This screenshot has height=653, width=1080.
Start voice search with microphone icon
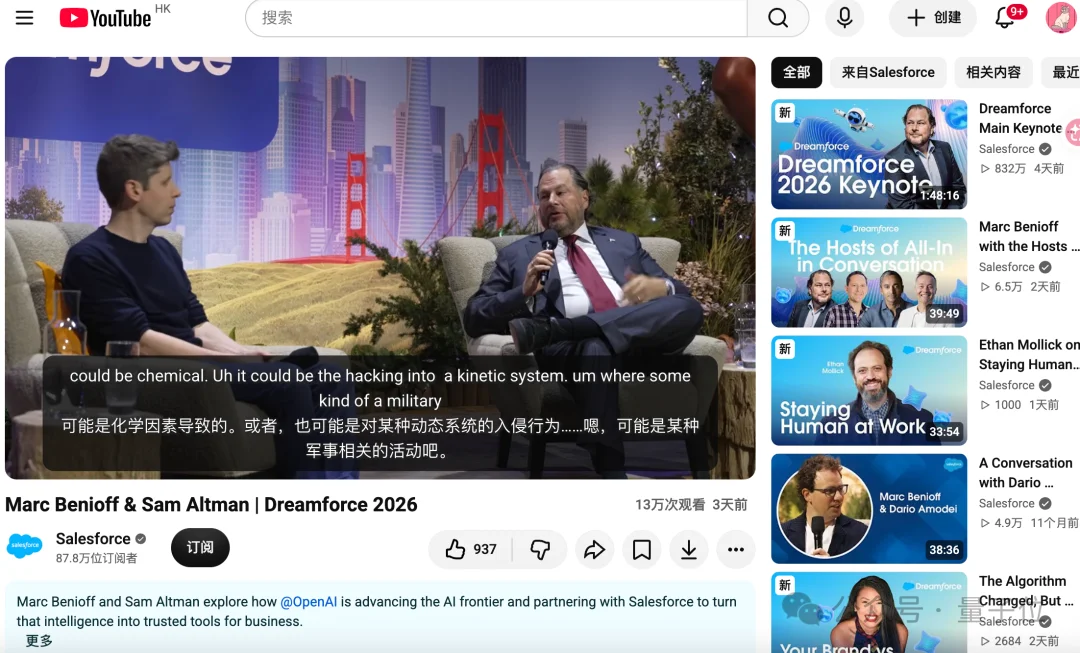tap(844, 18)
